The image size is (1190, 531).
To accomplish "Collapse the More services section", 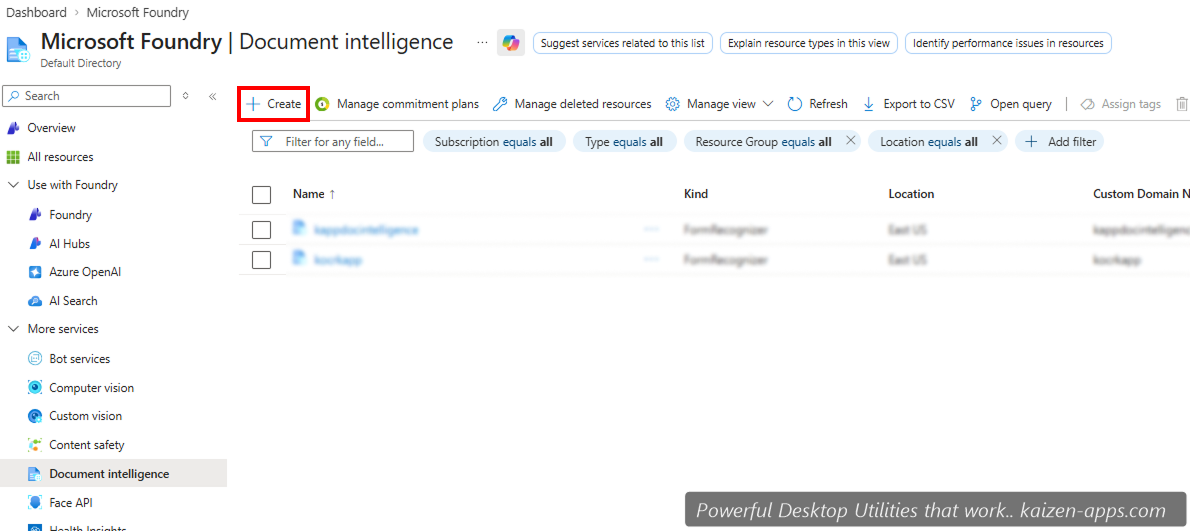I will coord(13,329).
